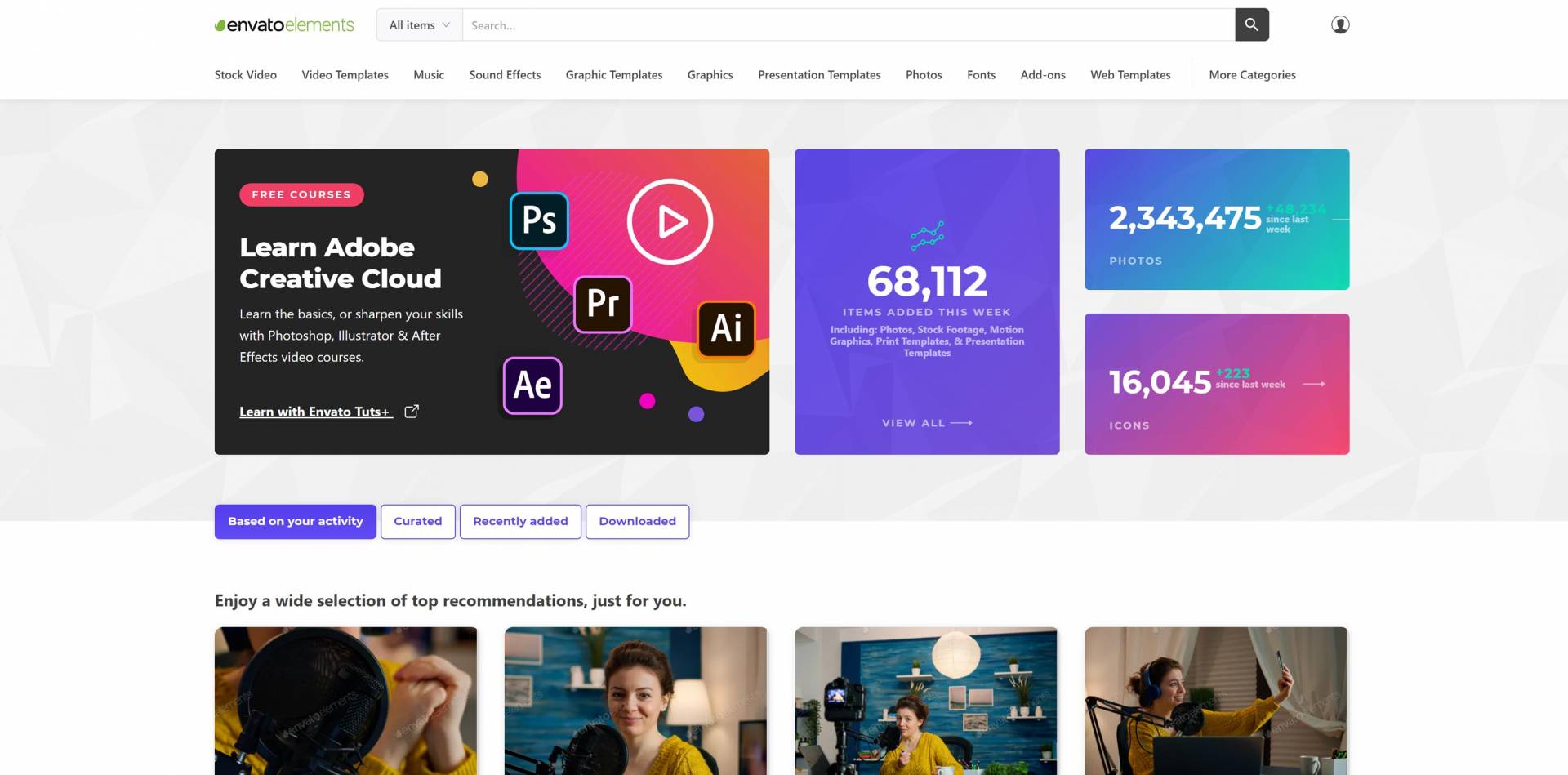Click the Free Courses badge
Image resolution: width=1568 pixels, height=775 pixels.
(x=301, y=194)
